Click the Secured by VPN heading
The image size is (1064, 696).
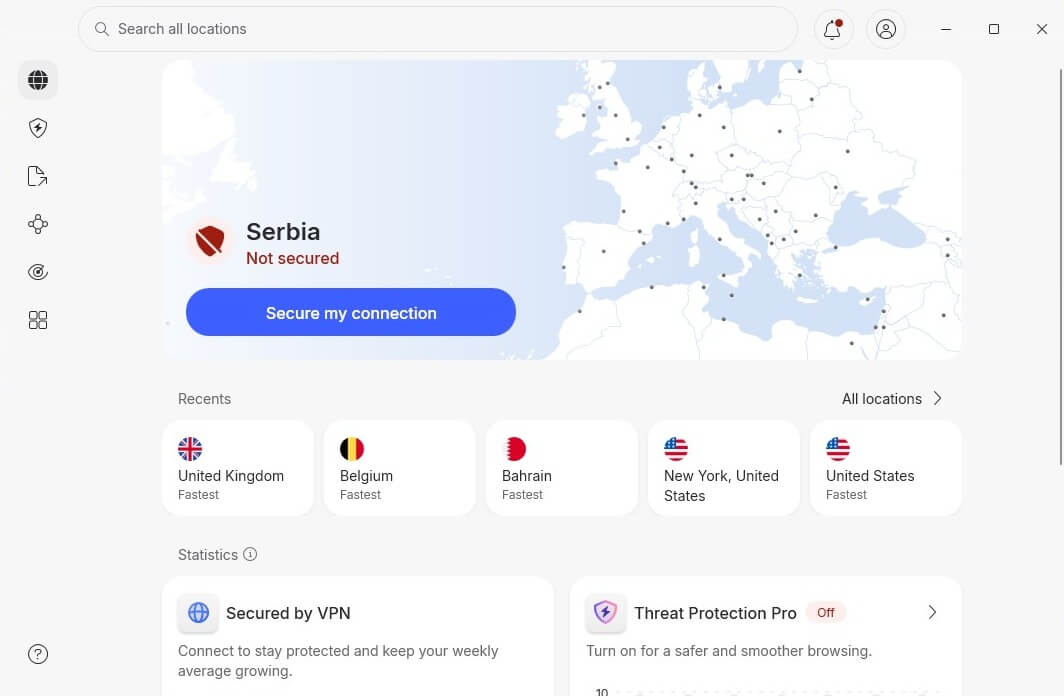pyautogui.click(x=288, y=613)
